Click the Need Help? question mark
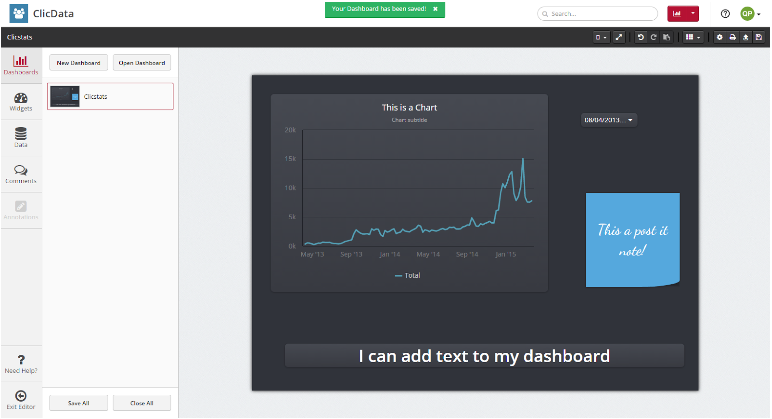 [21, 364]
